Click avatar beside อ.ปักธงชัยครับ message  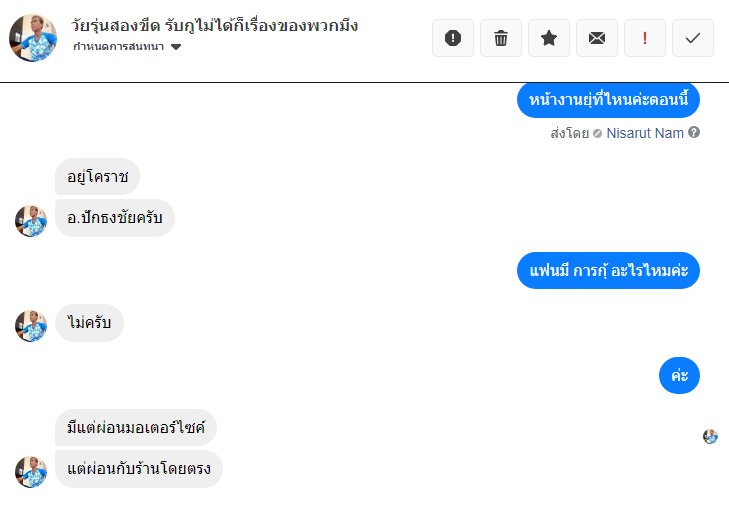31,220
